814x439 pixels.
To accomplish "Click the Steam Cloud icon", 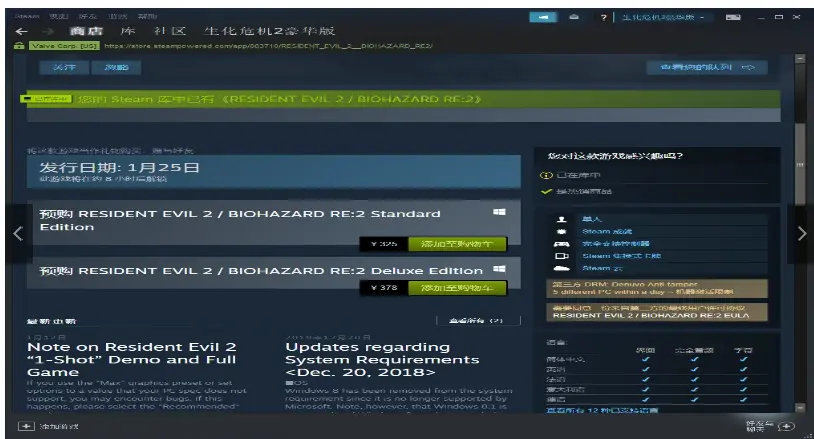I will (561, 268).
